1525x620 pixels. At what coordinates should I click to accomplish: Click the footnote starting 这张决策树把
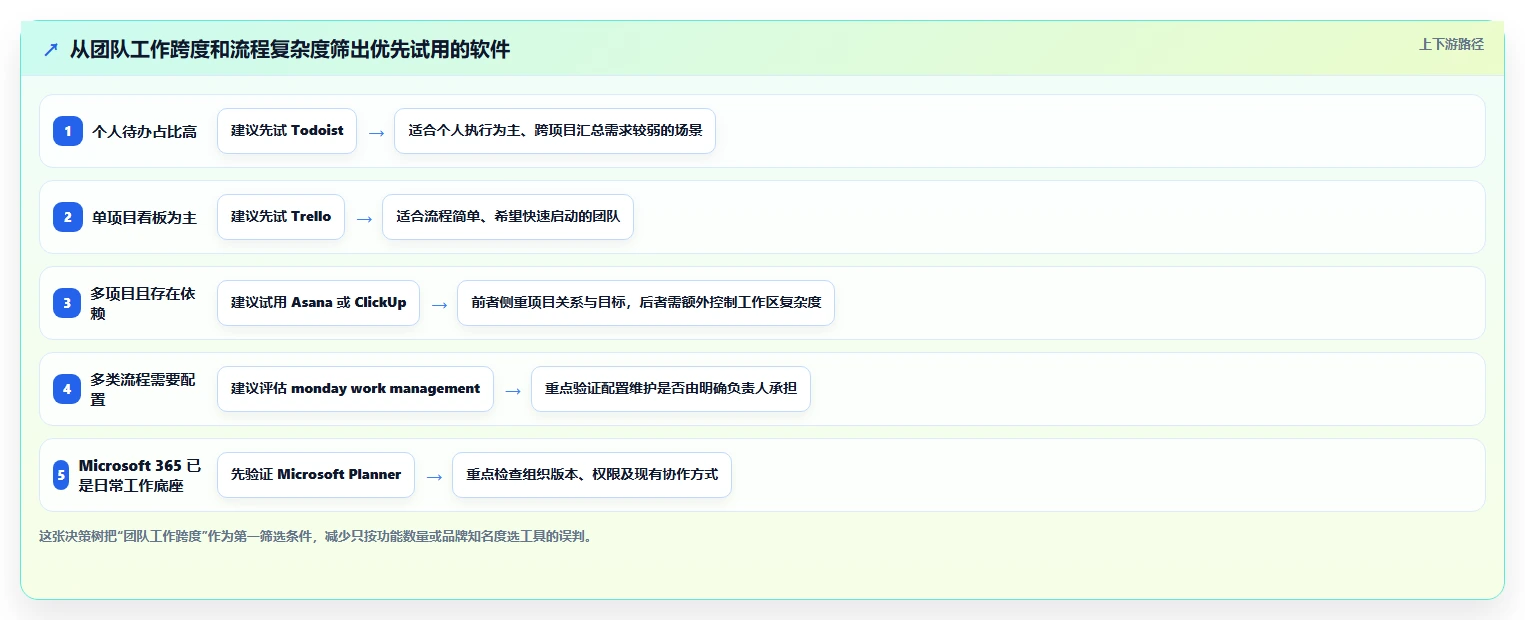317,536
